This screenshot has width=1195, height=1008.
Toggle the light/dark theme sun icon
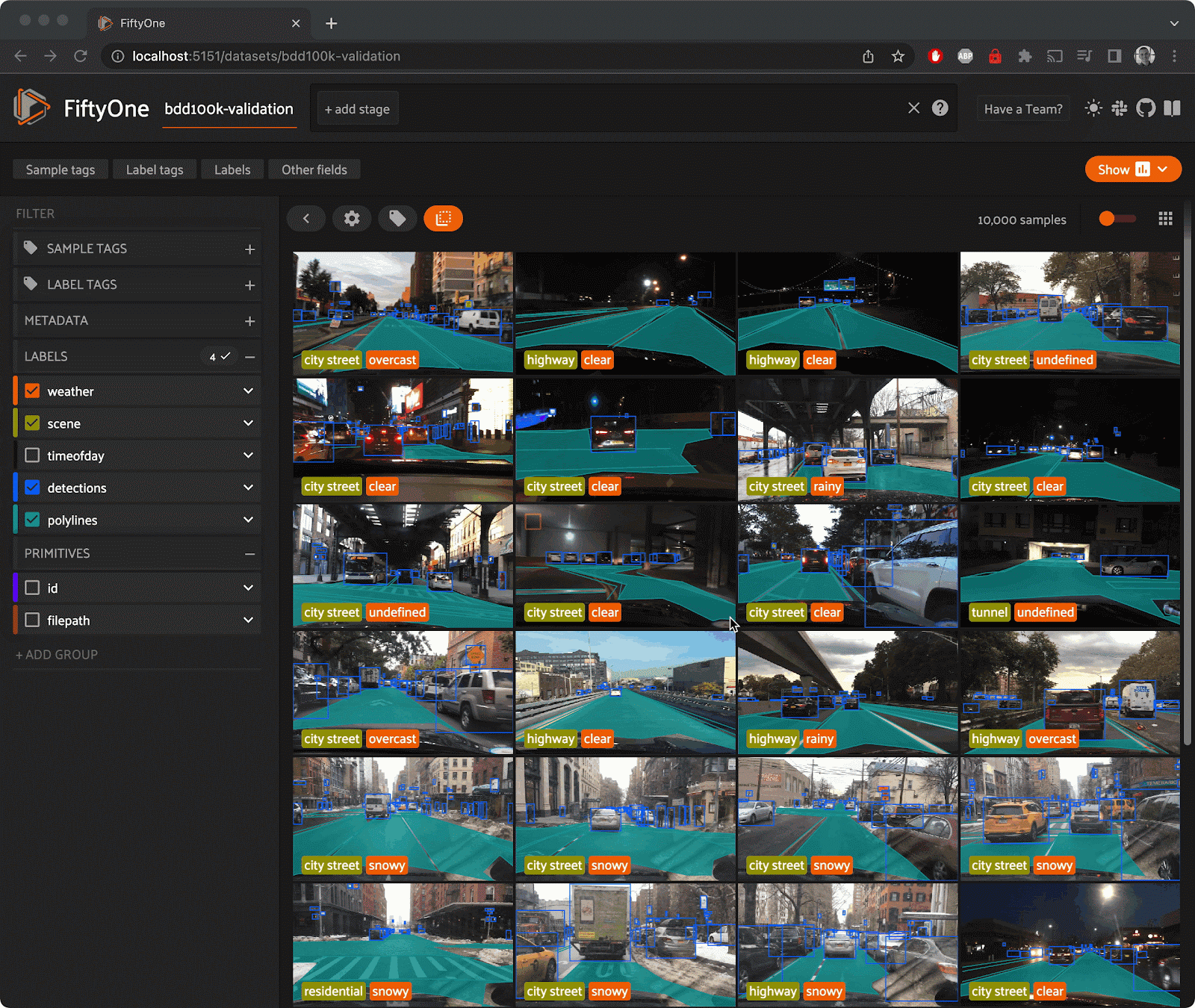(1093, 108)
